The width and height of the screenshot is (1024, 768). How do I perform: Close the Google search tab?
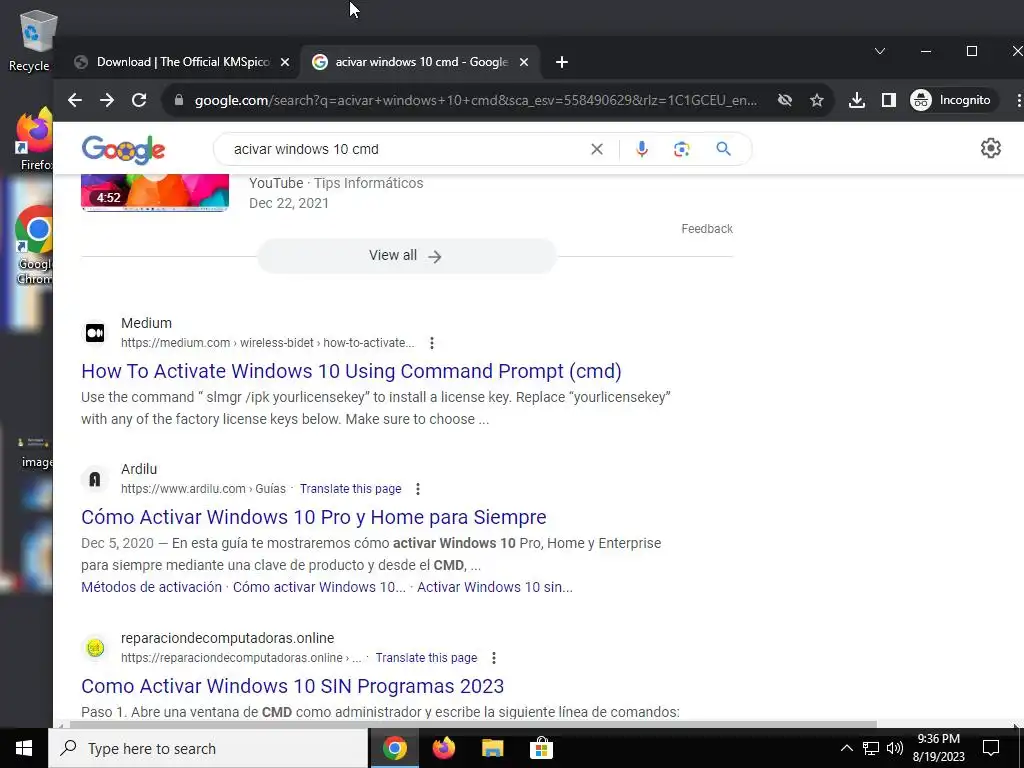click(524, 62)
